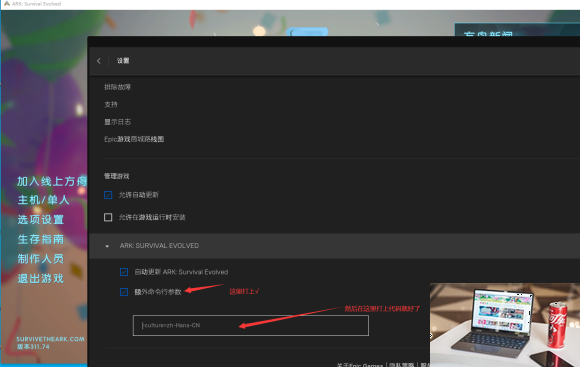Open 选项设置 in ARK menu
580x367 pixels.
(41, 220)
